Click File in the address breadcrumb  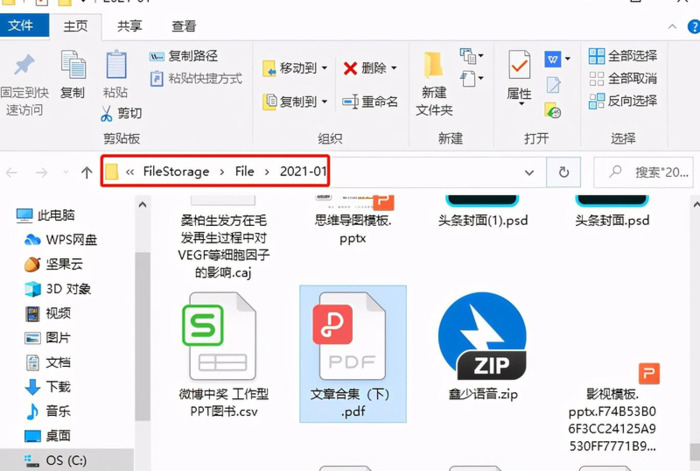245,171
